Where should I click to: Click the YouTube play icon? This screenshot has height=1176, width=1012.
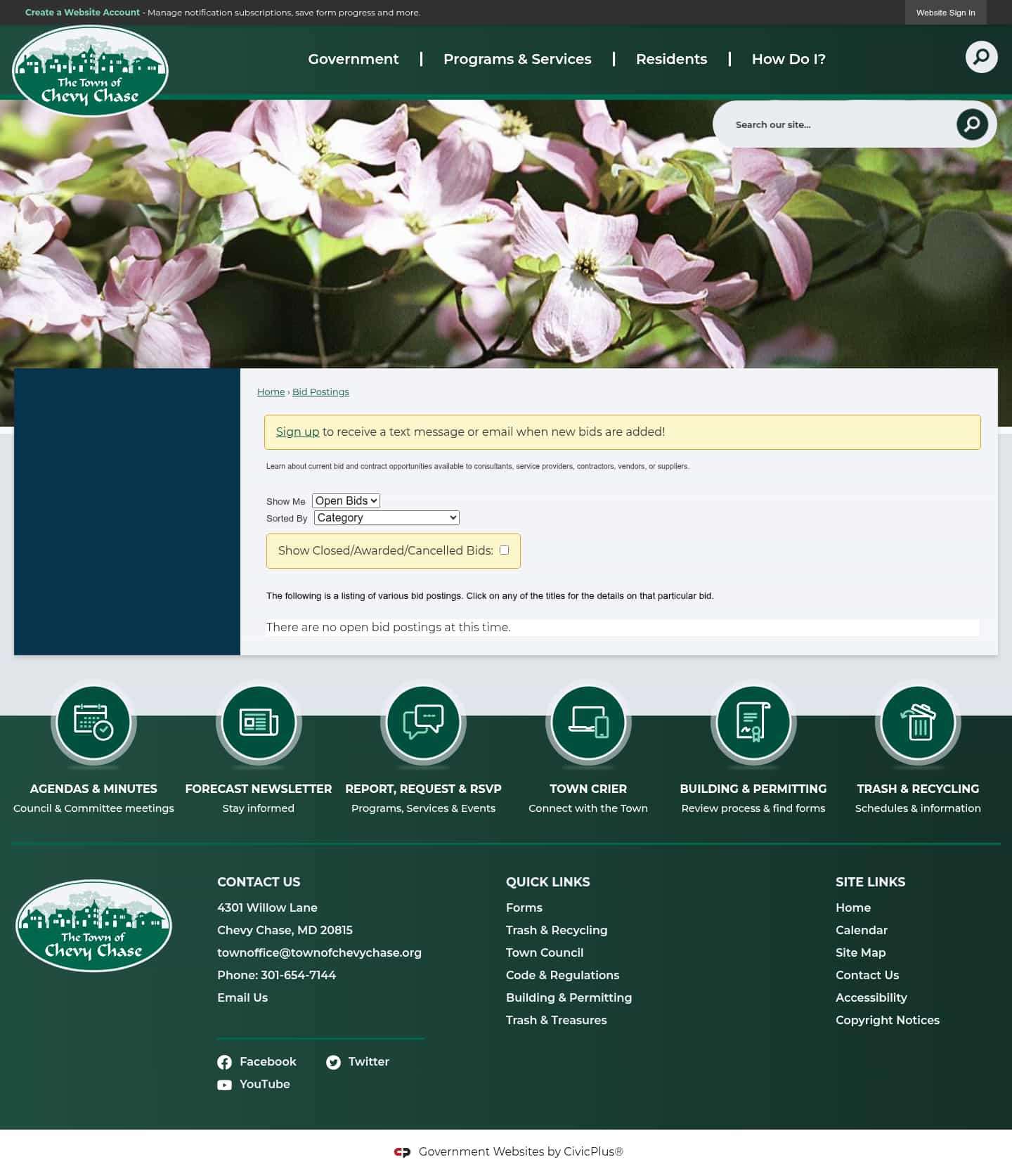point(224,1085)
